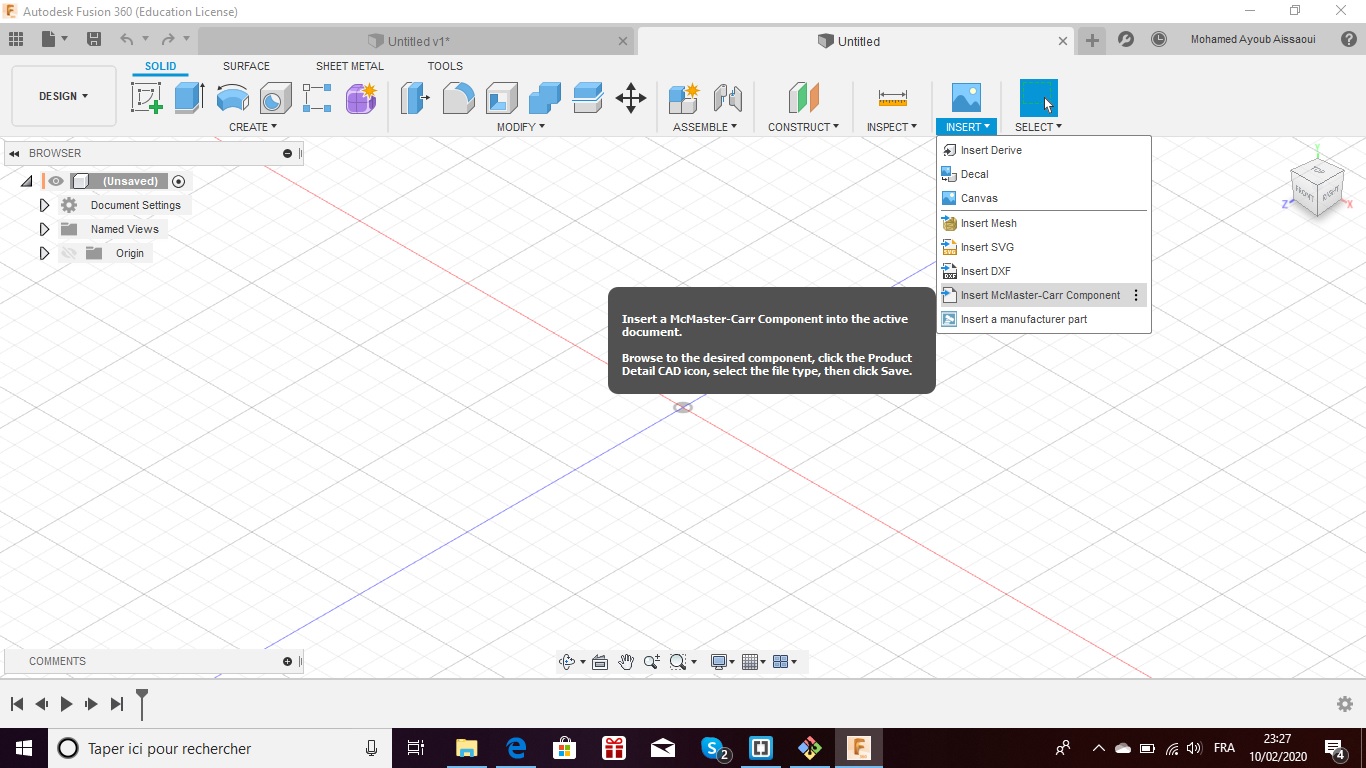Select the Hole tool

[275, 98]
